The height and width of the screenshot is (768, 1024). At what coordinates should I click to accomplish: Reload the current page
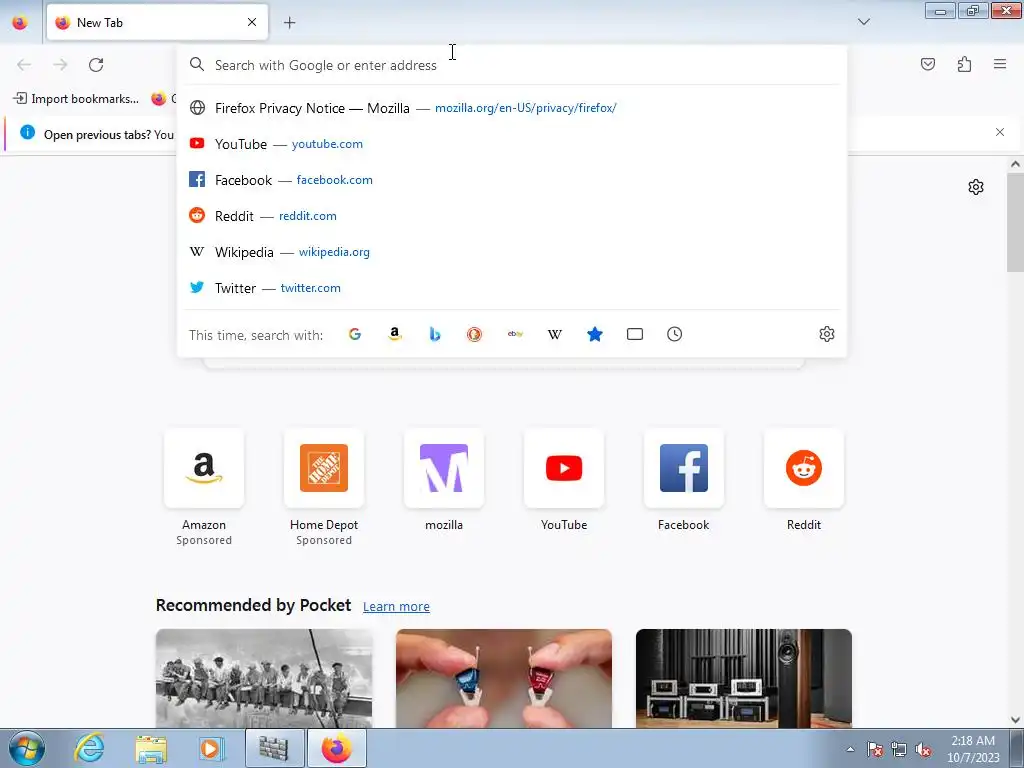tap(96, 65)
